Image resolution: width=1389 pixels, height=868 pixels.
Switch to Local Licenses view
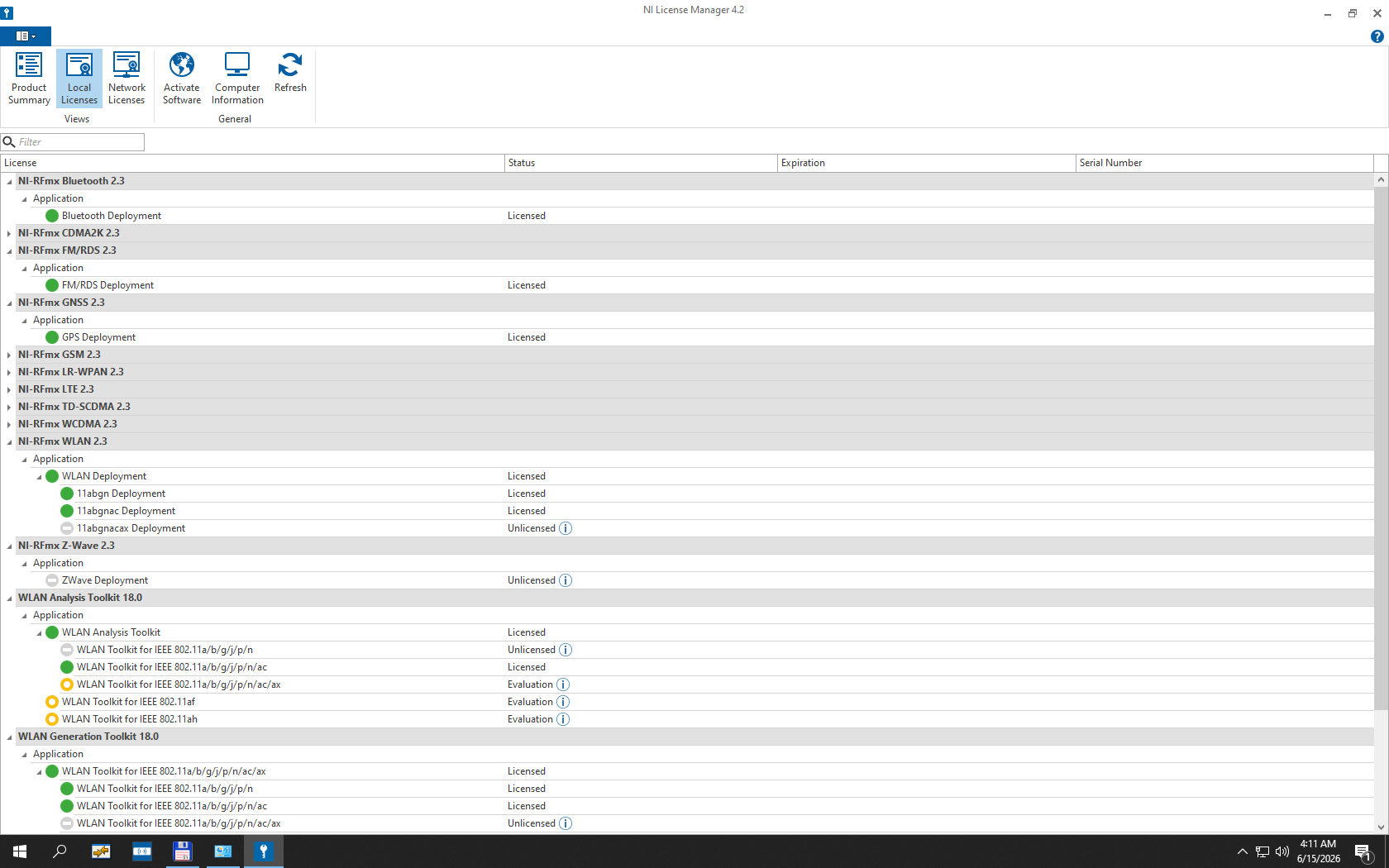coord(79,79)
